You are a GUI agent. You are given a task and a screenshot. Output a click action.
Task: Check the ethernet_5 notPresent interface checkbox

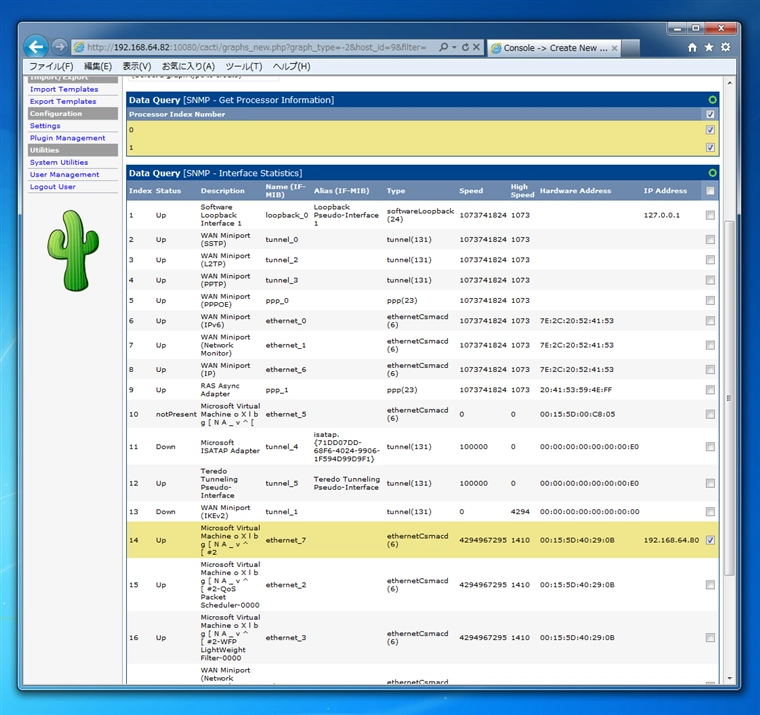710,414
